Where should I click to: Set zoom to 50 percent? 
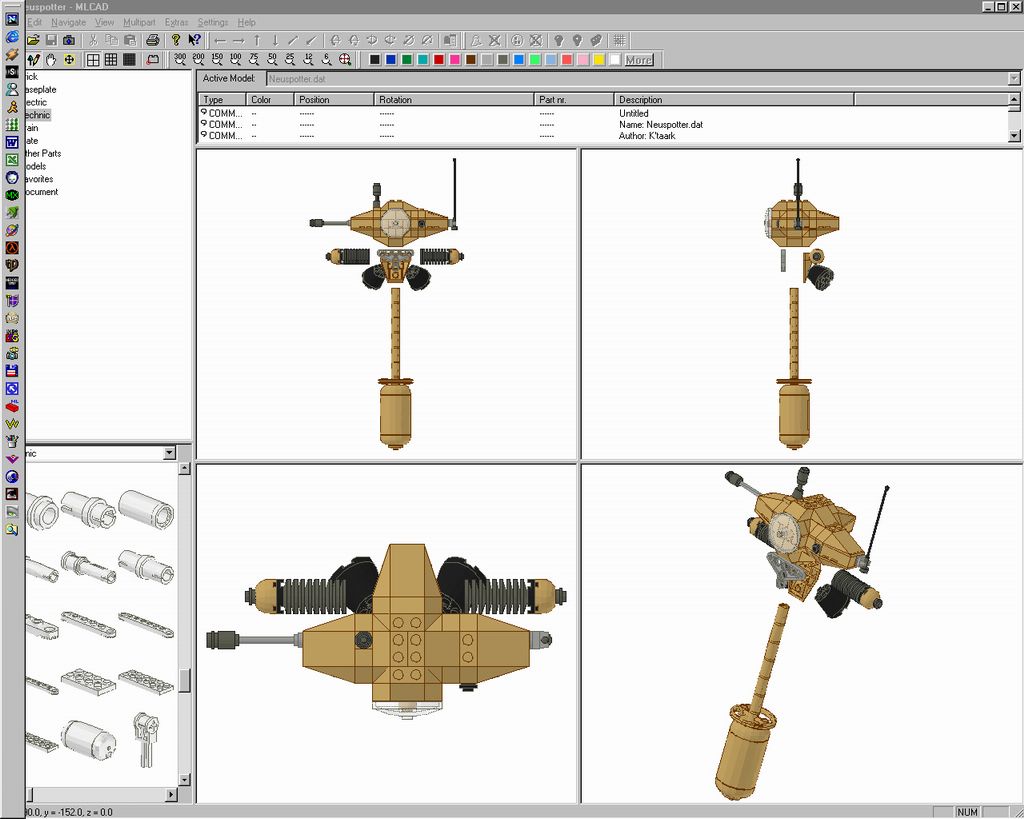coord(272,60)
